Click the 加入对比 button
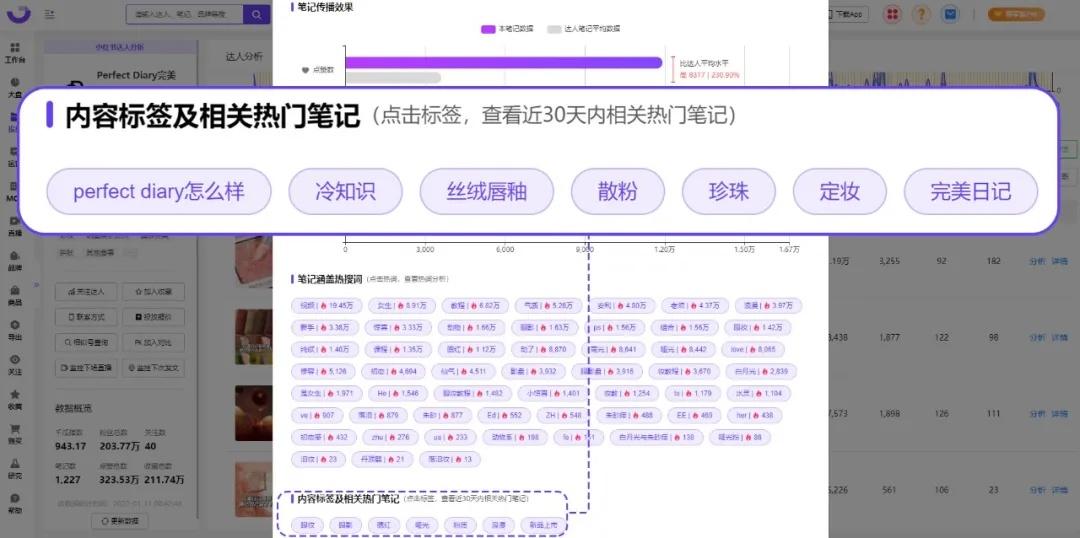Image resolution: width=1080 pixels, height=538 pixels. coord(154,342)
